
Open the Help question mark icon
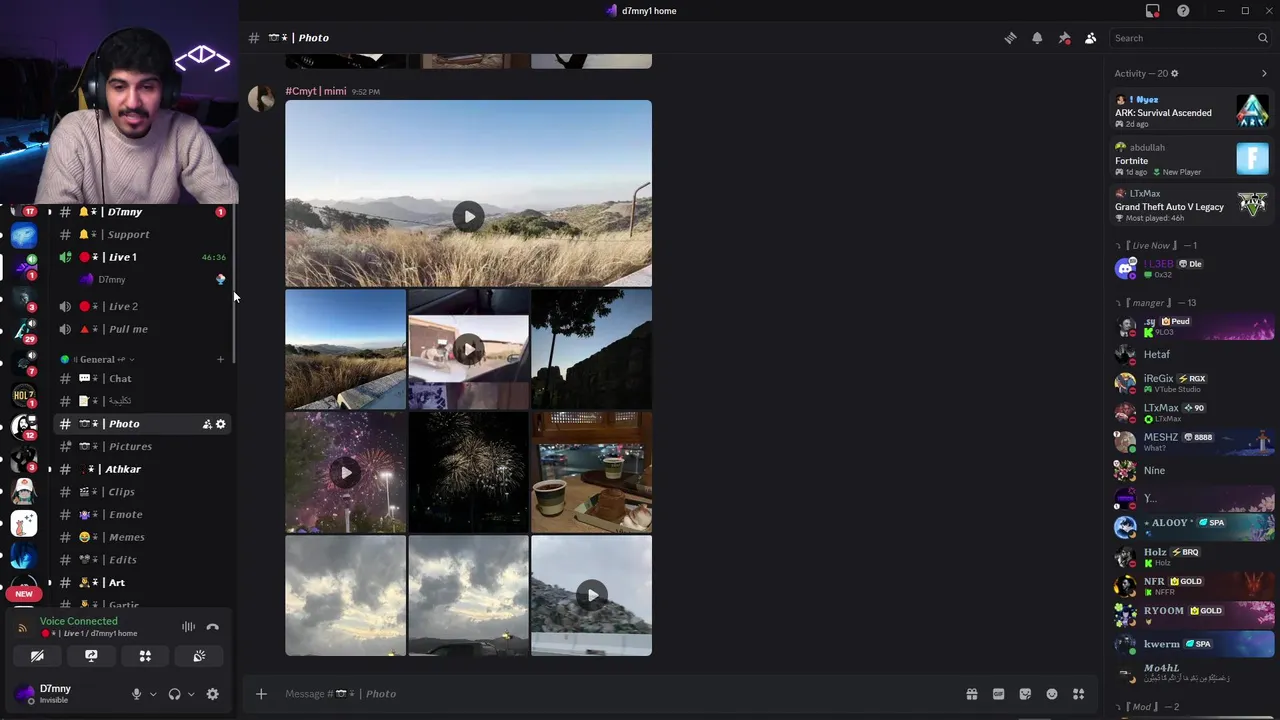[1183, 11]
